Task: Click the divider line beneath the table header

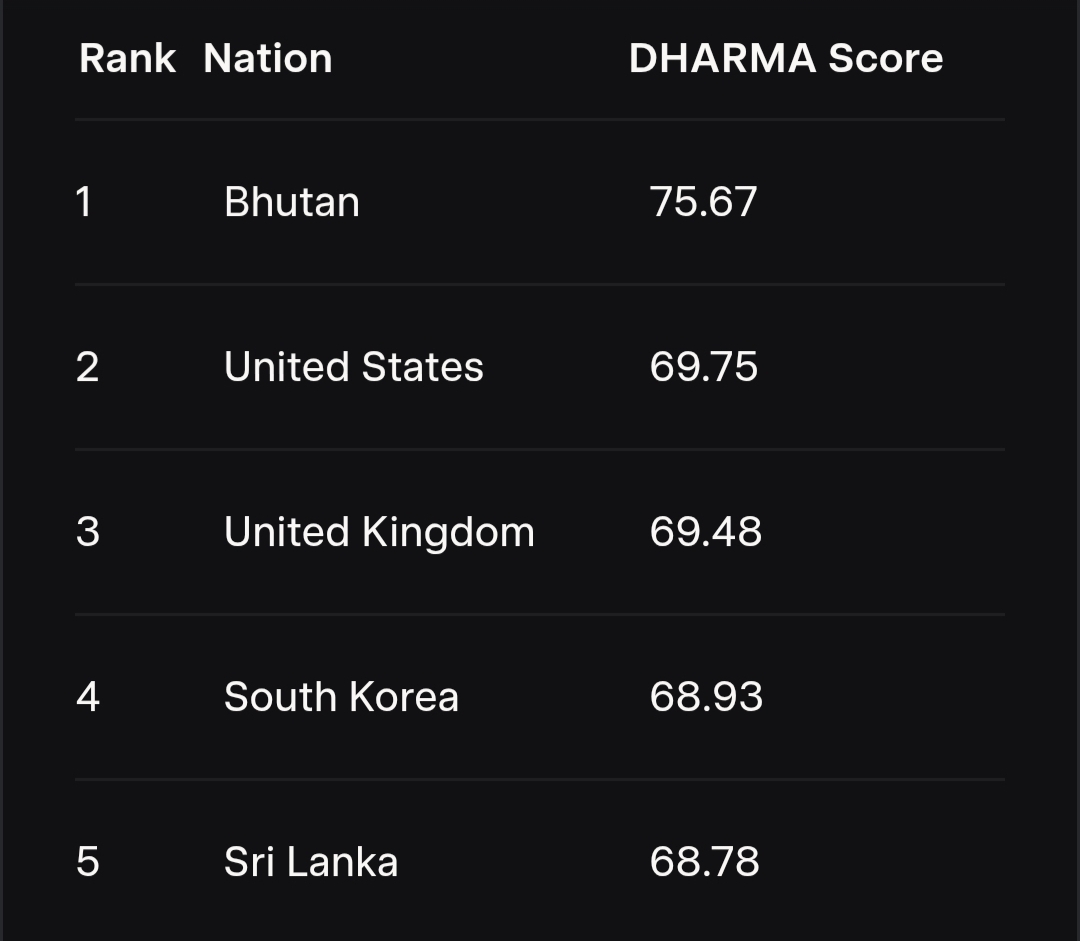Action: (x=540, y=120)
